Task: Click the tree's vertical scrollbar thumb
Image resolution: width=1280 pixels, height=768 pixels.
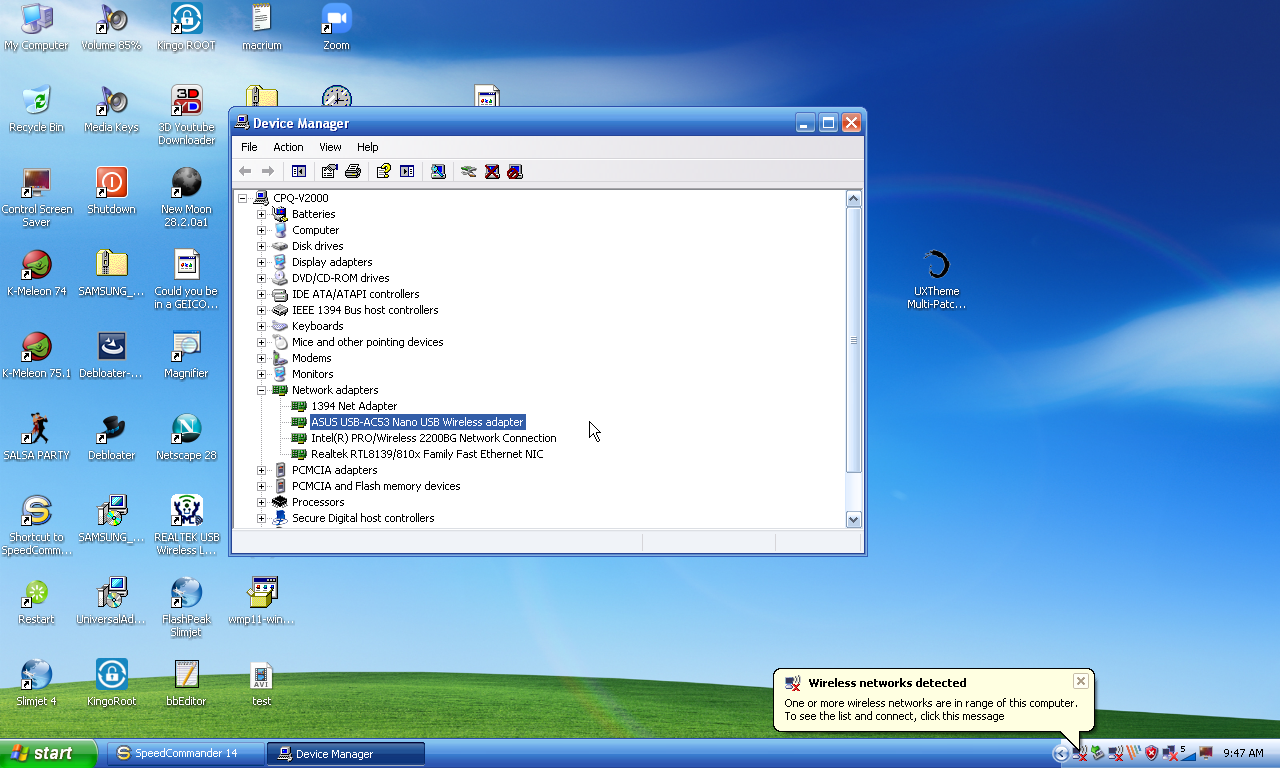Action: (x=853, y=340)
